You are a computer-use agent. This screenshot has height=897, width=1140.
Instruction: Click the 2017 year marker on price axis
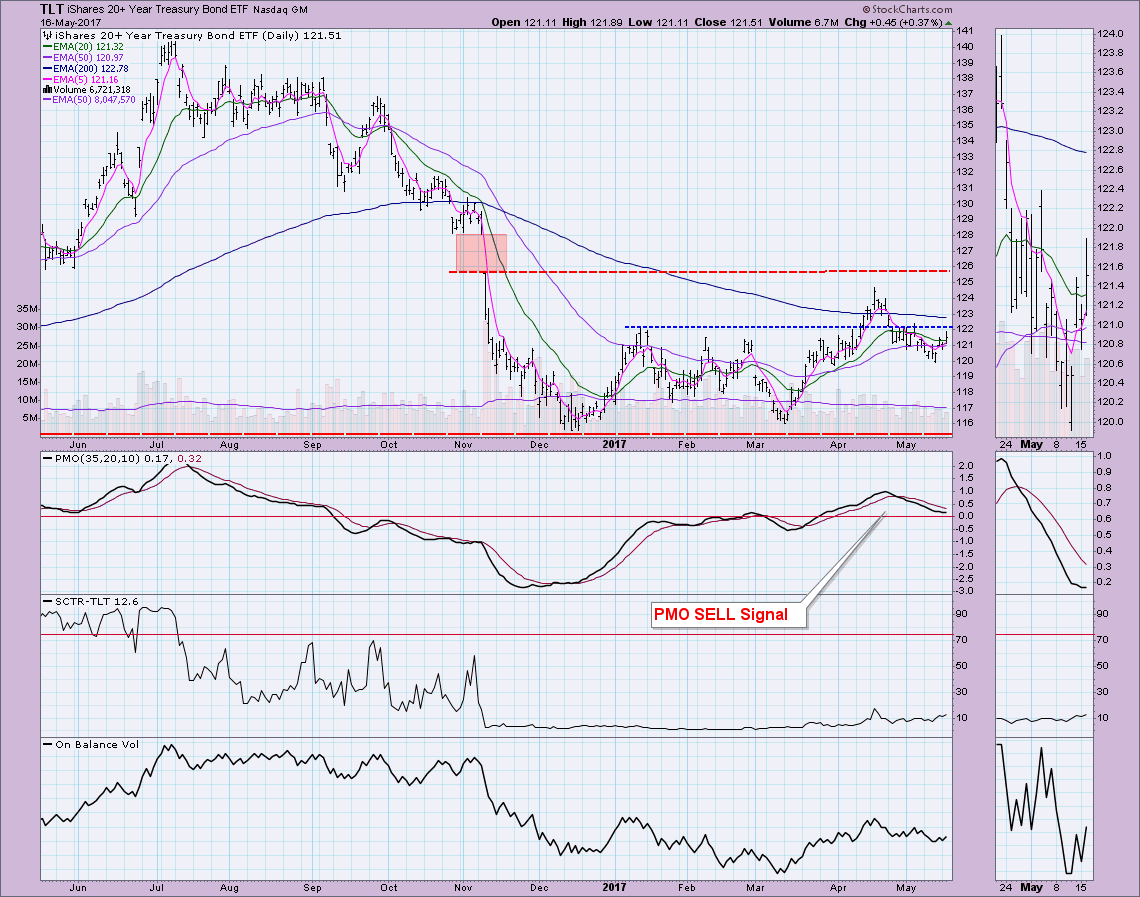click(616, 442)
